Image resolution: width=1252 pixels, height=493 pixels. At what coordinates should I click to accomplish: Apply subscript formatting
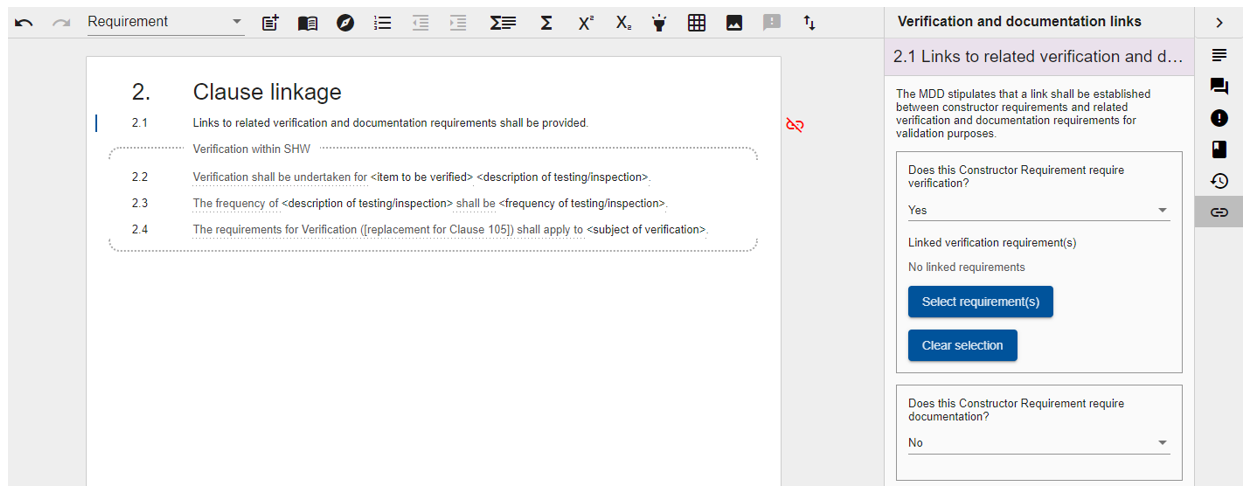(x=622, y=22)
